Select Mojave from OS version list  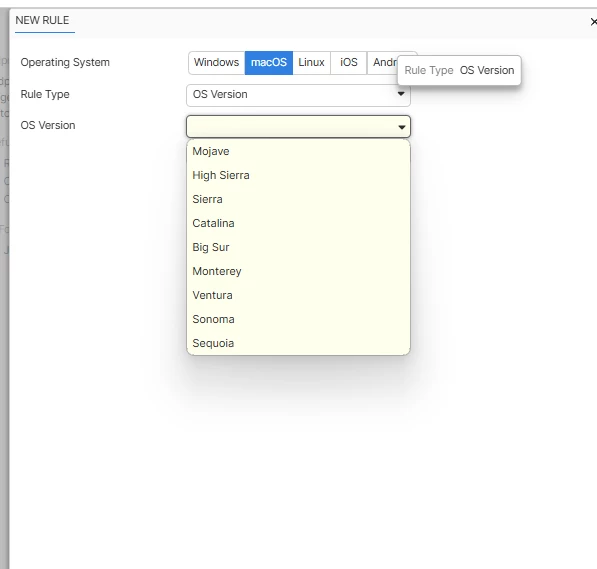[298, 151]
